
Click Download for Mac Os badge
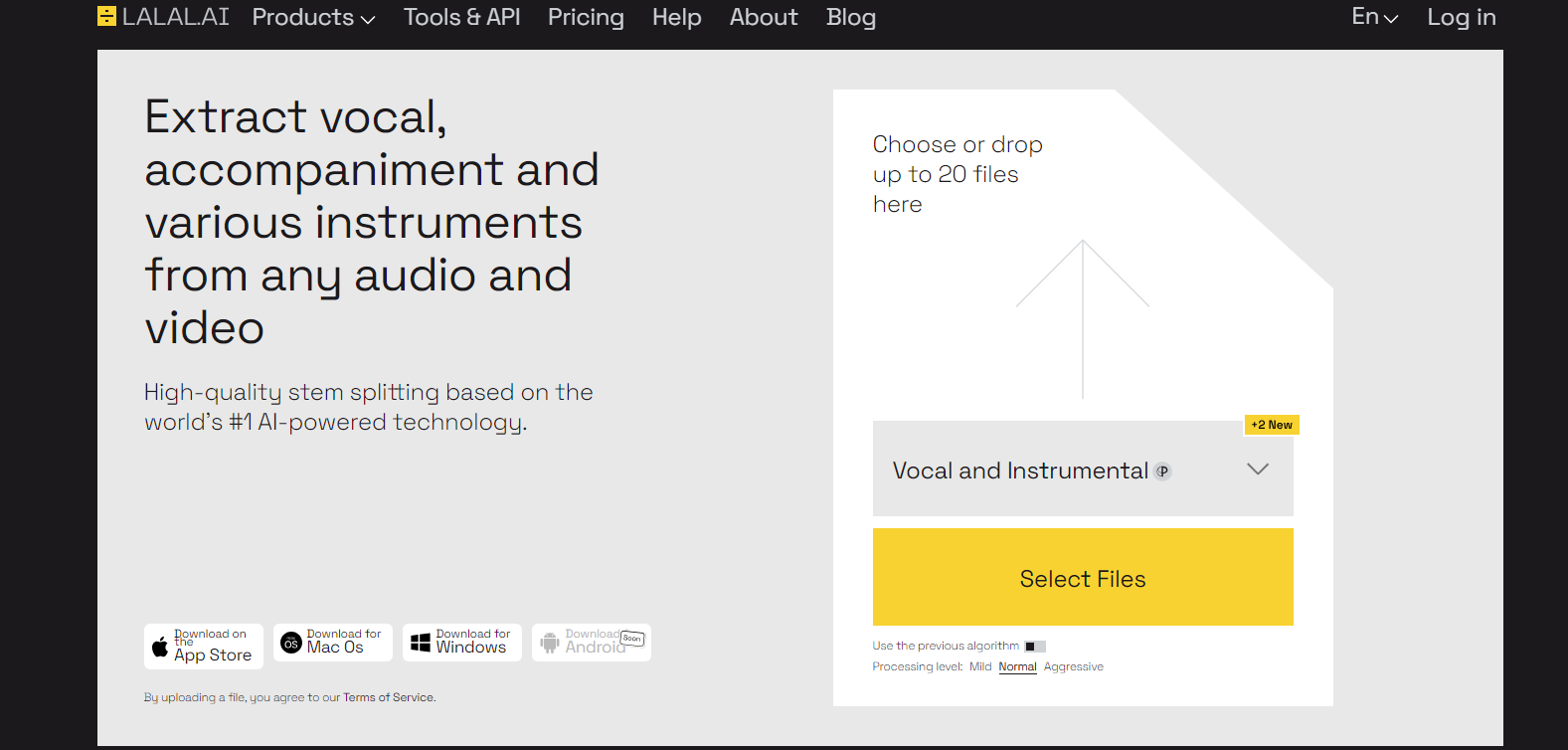pos(333,643)
